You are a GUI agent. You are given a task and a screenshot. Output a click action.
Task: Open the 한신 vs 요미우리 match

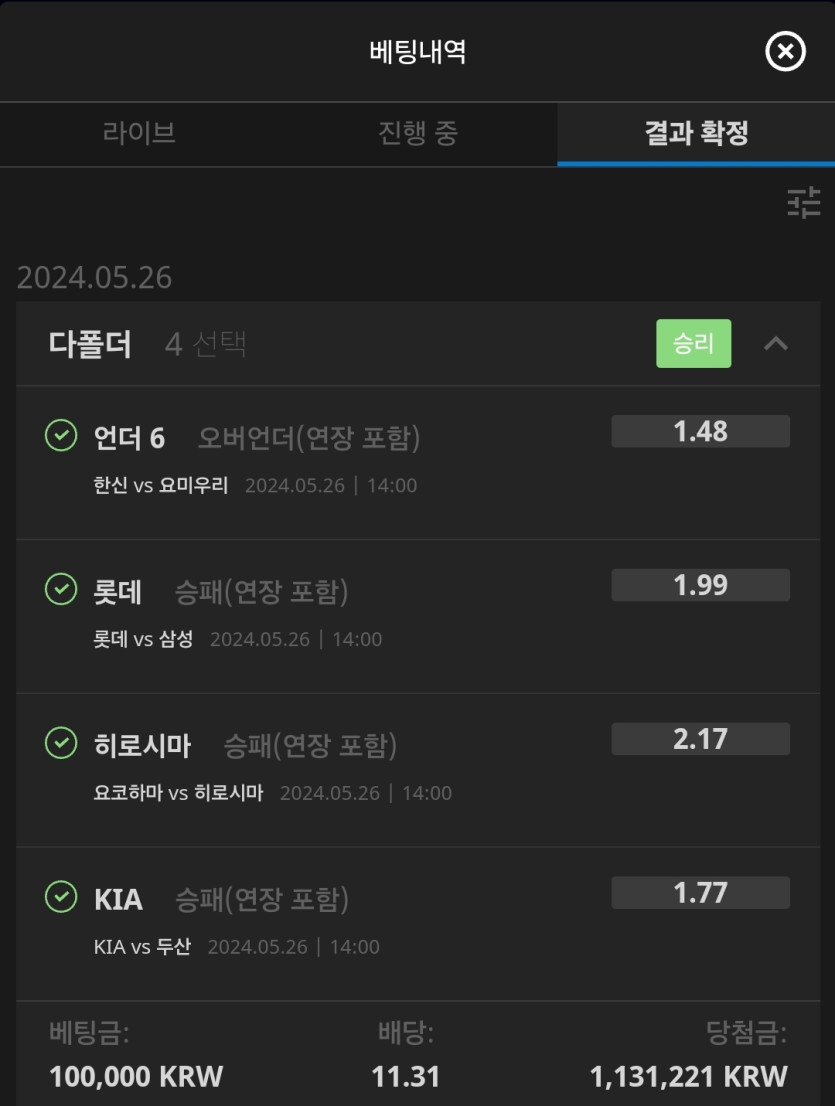tap(161, 486)
